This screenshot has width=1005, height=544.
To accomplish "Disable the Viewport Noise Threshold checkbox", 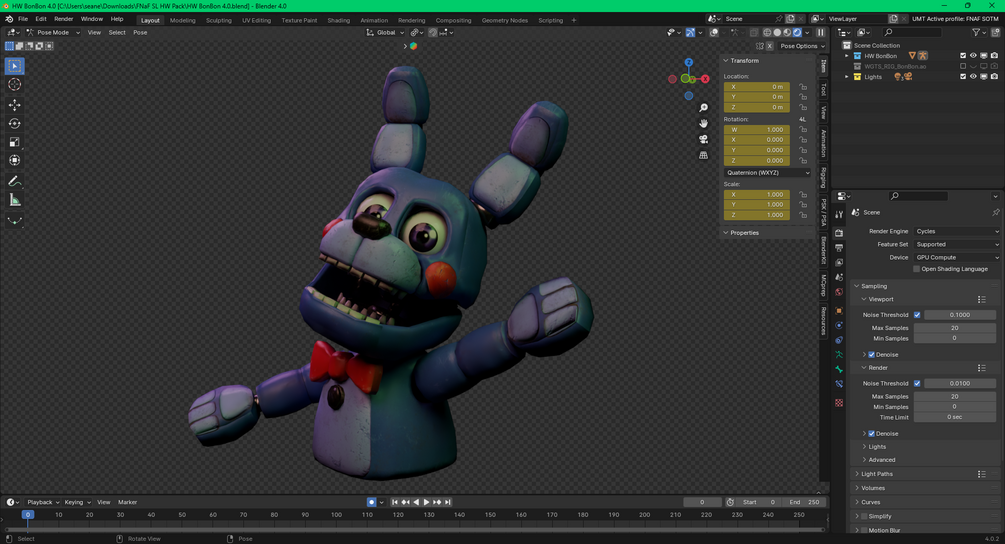I will [x=917, y=315].
